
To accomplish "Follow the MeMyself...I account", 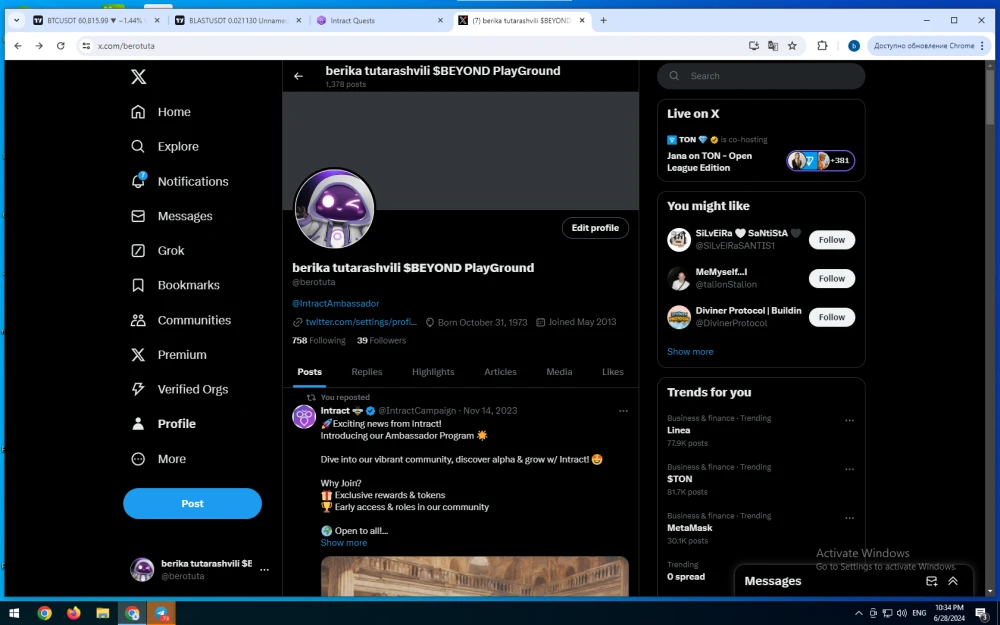I will (x=832, y=279).
